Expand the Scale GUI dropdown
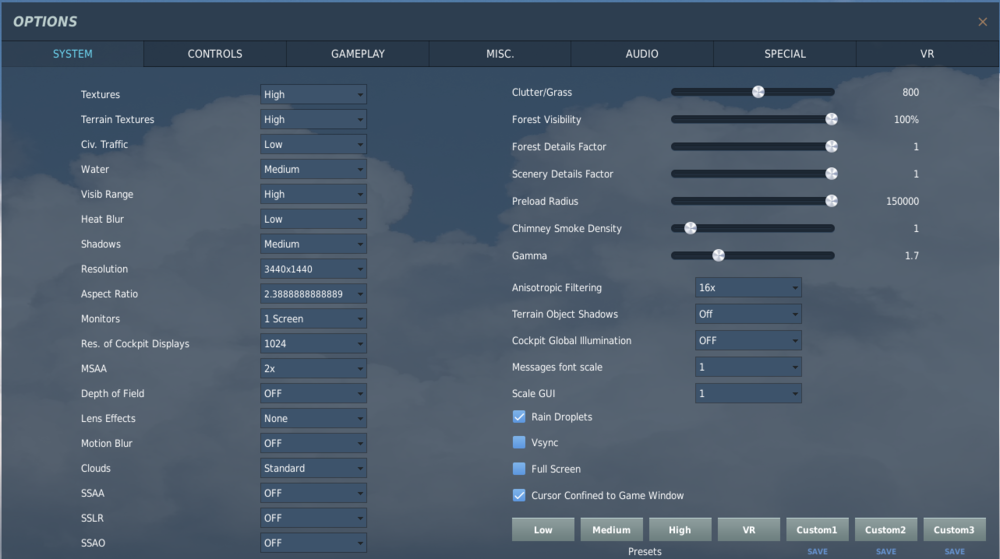Screen dimensions: 1000x559 click(x=748, y=393)
